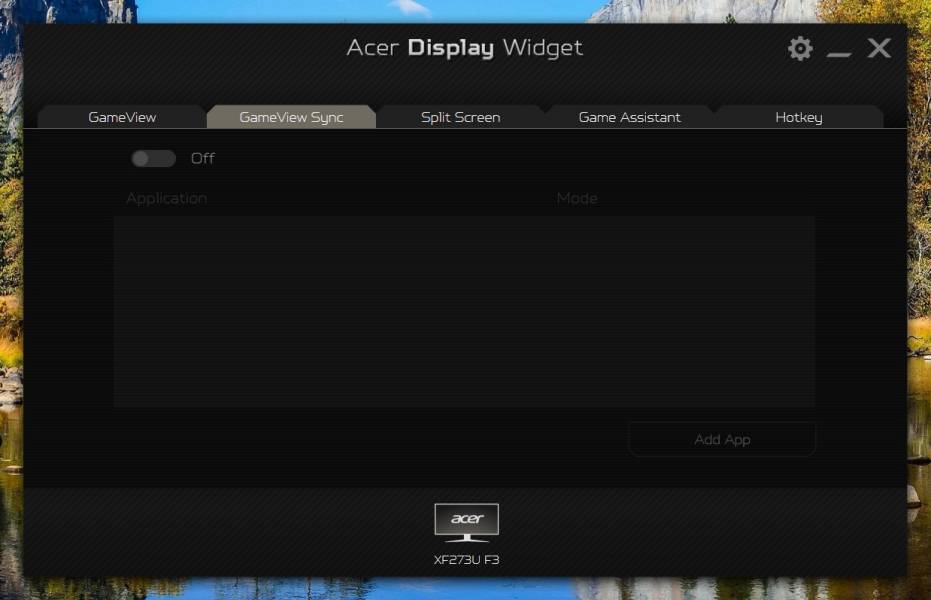This screenshot has height=600, width=931.
Task: Click the Mode column header
Action: click(x=577, y=198)
